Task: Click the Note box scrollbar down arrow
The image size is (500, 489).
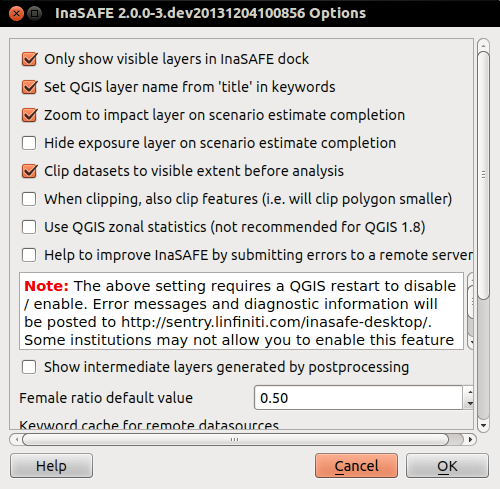Action: coord(471,342)
